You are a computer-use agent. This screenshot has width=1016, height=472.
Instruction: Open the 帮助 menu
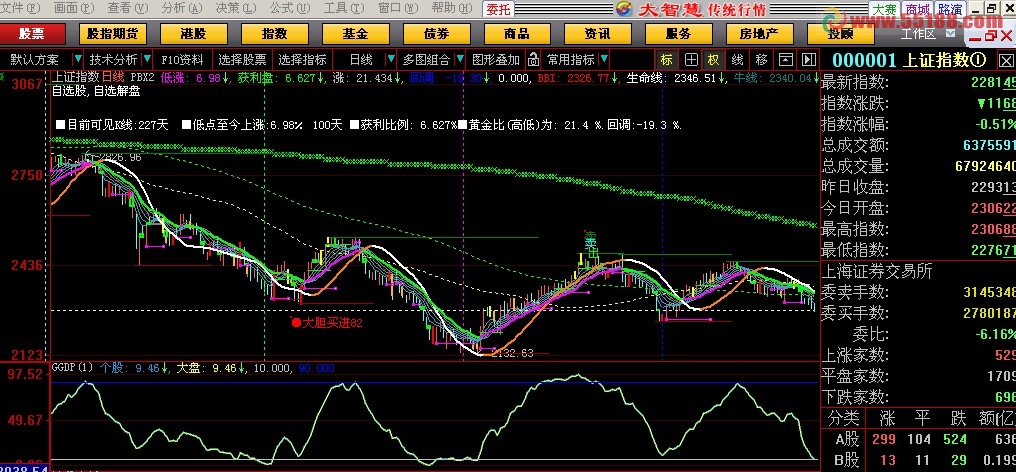point(452,8)
